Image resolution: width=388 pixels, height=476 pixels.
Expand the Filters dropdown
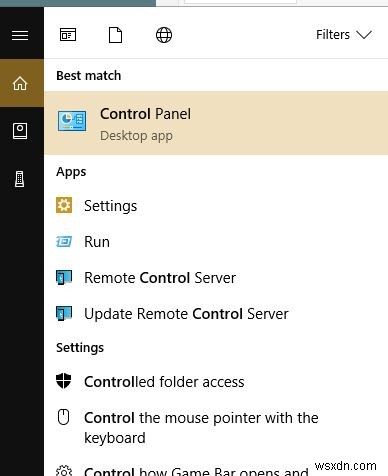(x=344, y=35)
